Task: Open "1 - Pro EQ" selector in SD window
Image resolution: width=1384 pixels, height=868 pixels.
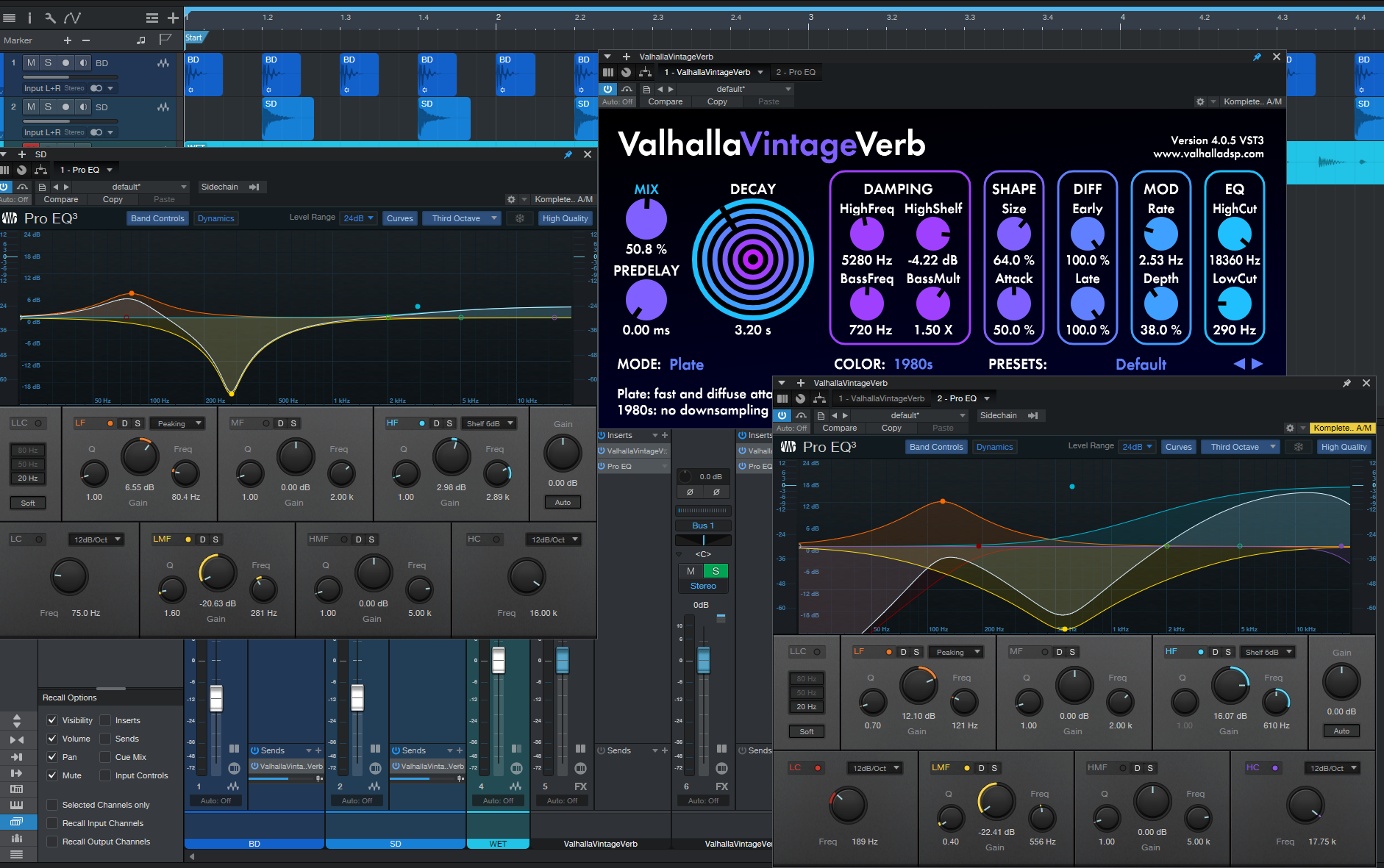Action: coord(86,170)
